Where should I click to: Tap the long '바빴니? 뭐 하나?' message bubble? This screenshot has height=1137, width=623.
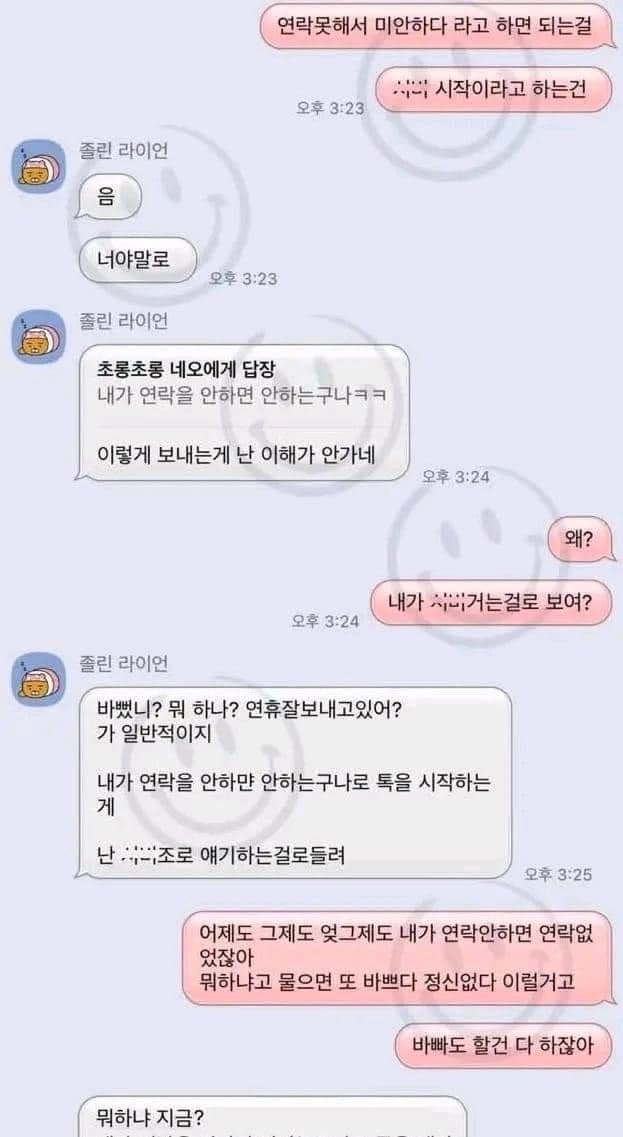(294, 782)
